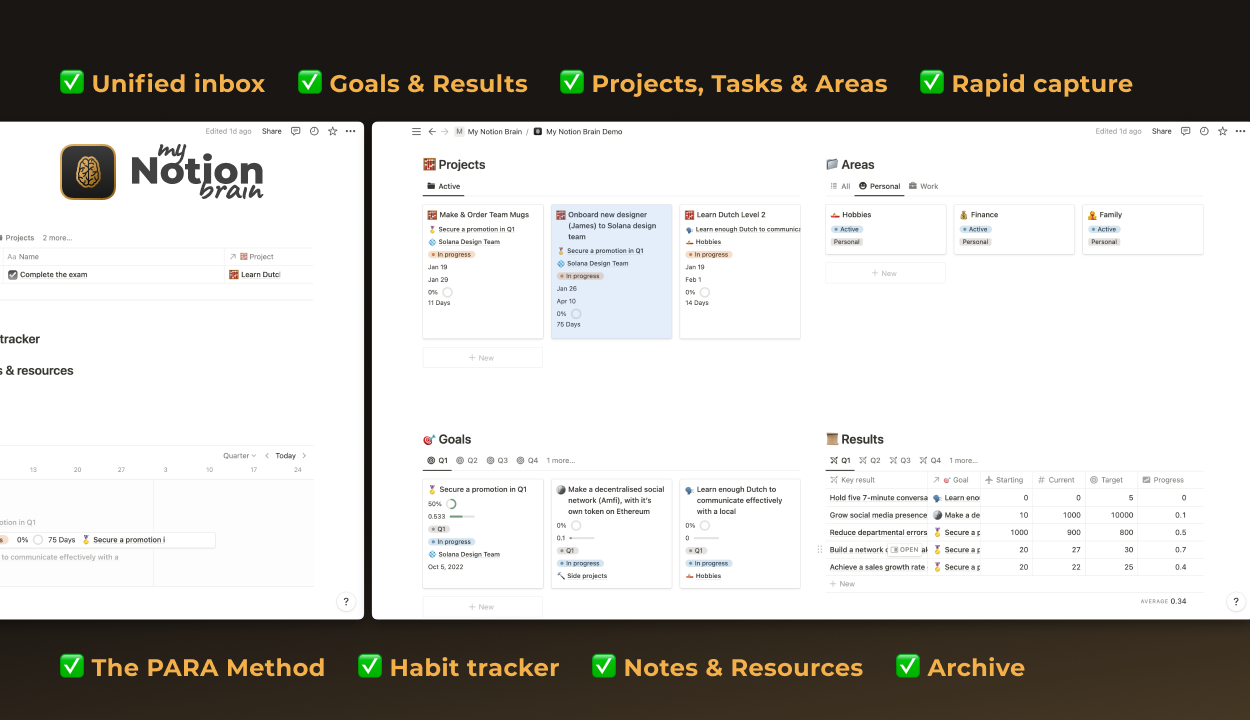Image resolution: width=1250 pixels, height=720 pixels.
Task: Click the 50% progress ring on Secure a promotion
Action: tap(451, 504)
